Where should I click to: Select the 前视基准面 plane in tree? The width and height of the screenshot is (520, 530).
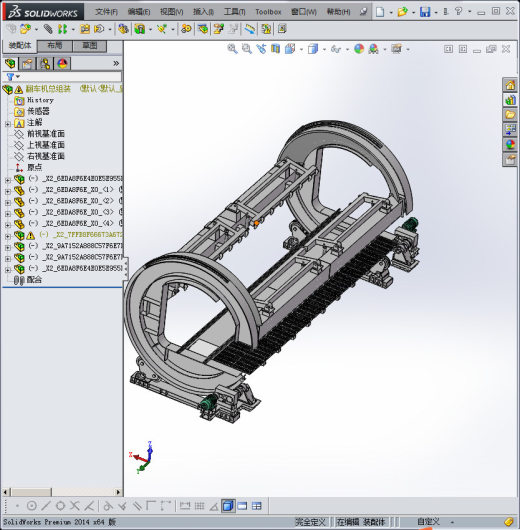(46, 134)
